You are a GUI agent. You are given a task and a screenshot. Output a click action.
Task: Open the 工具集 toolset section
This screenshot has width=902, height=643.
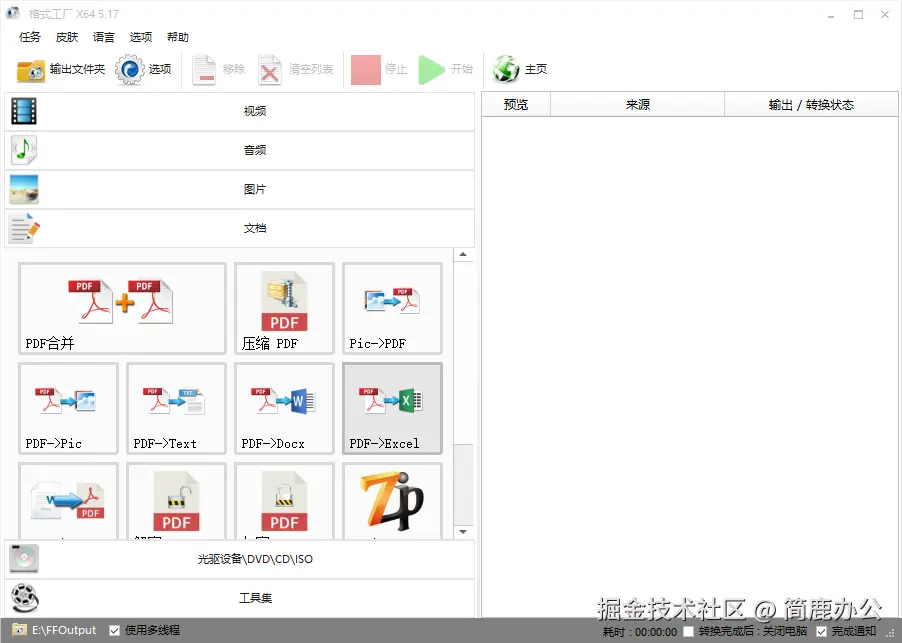(240, 598)
